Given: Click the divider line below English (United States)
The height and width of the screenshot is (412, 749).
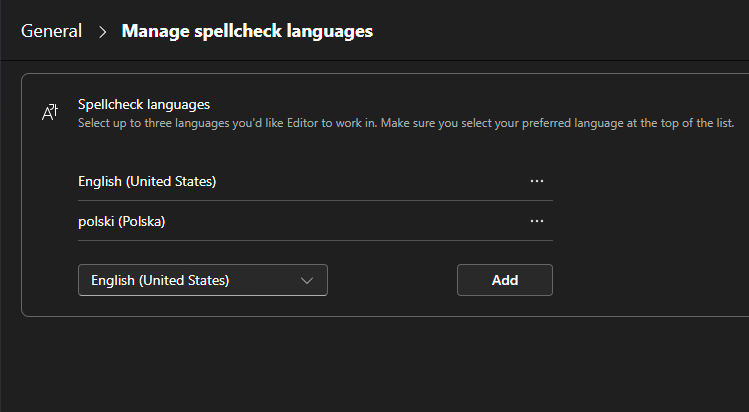Looking at the screenshot, I should pos(315,200).
